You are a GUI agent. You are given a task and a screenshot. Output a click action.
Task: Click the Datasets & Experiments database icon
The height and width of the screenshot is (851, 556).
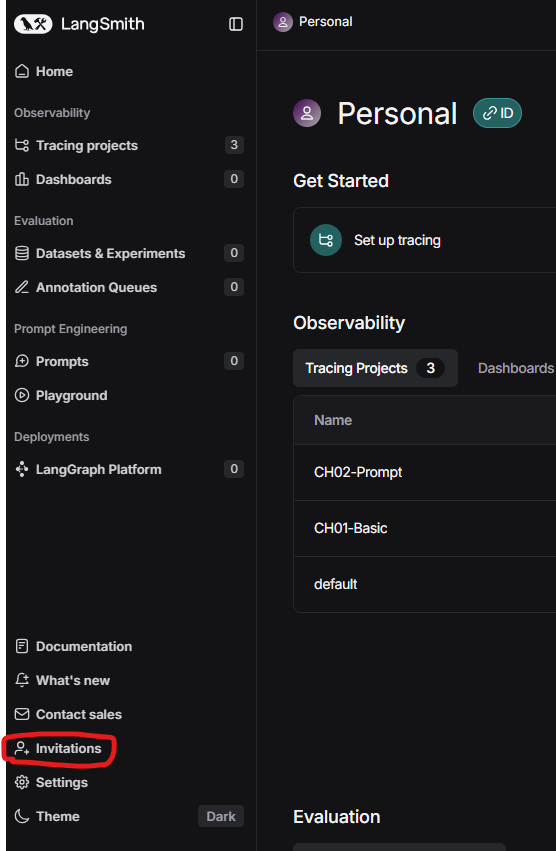(22, 253)
